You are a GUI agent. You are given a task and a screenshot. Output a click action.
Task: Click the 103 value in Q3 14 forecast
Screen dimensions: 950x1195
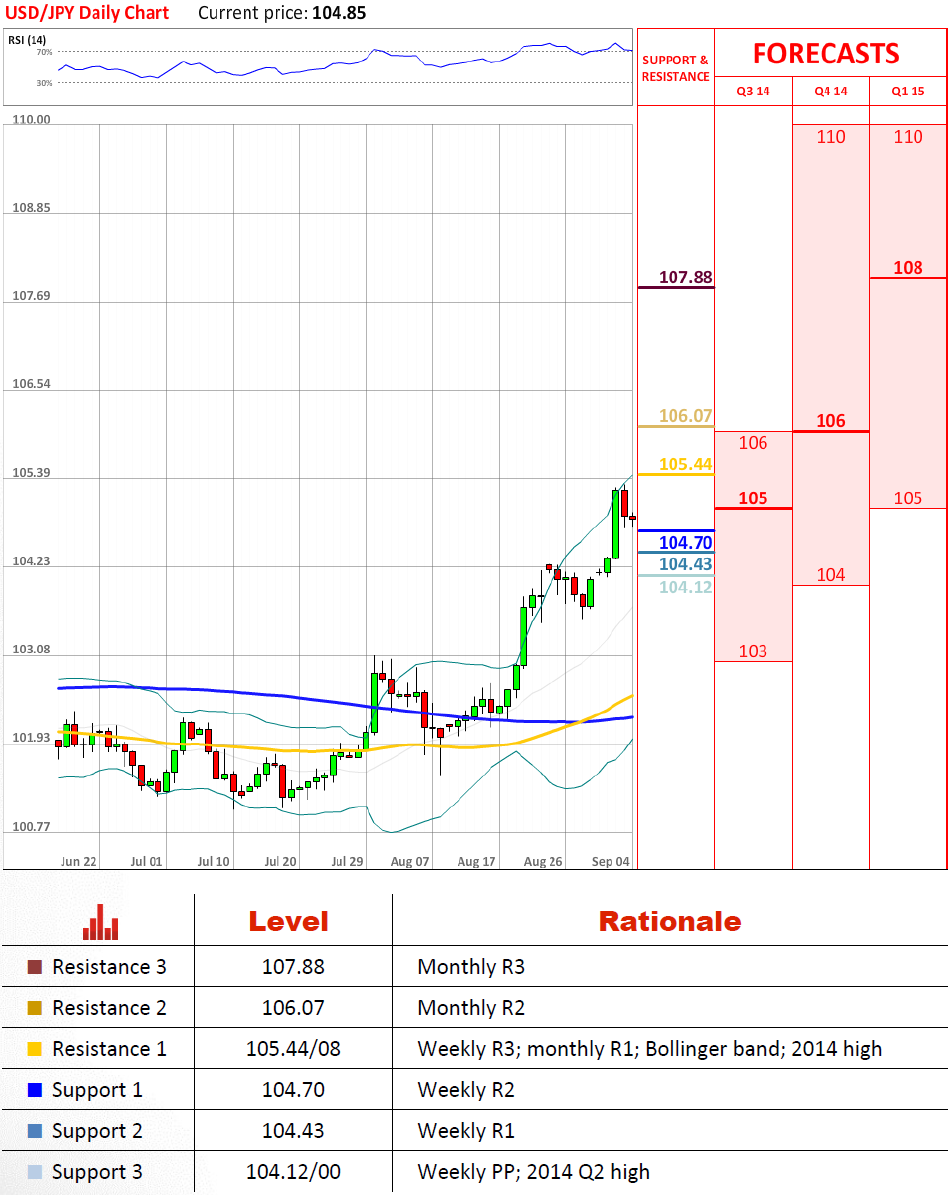(x=753, y=652)
